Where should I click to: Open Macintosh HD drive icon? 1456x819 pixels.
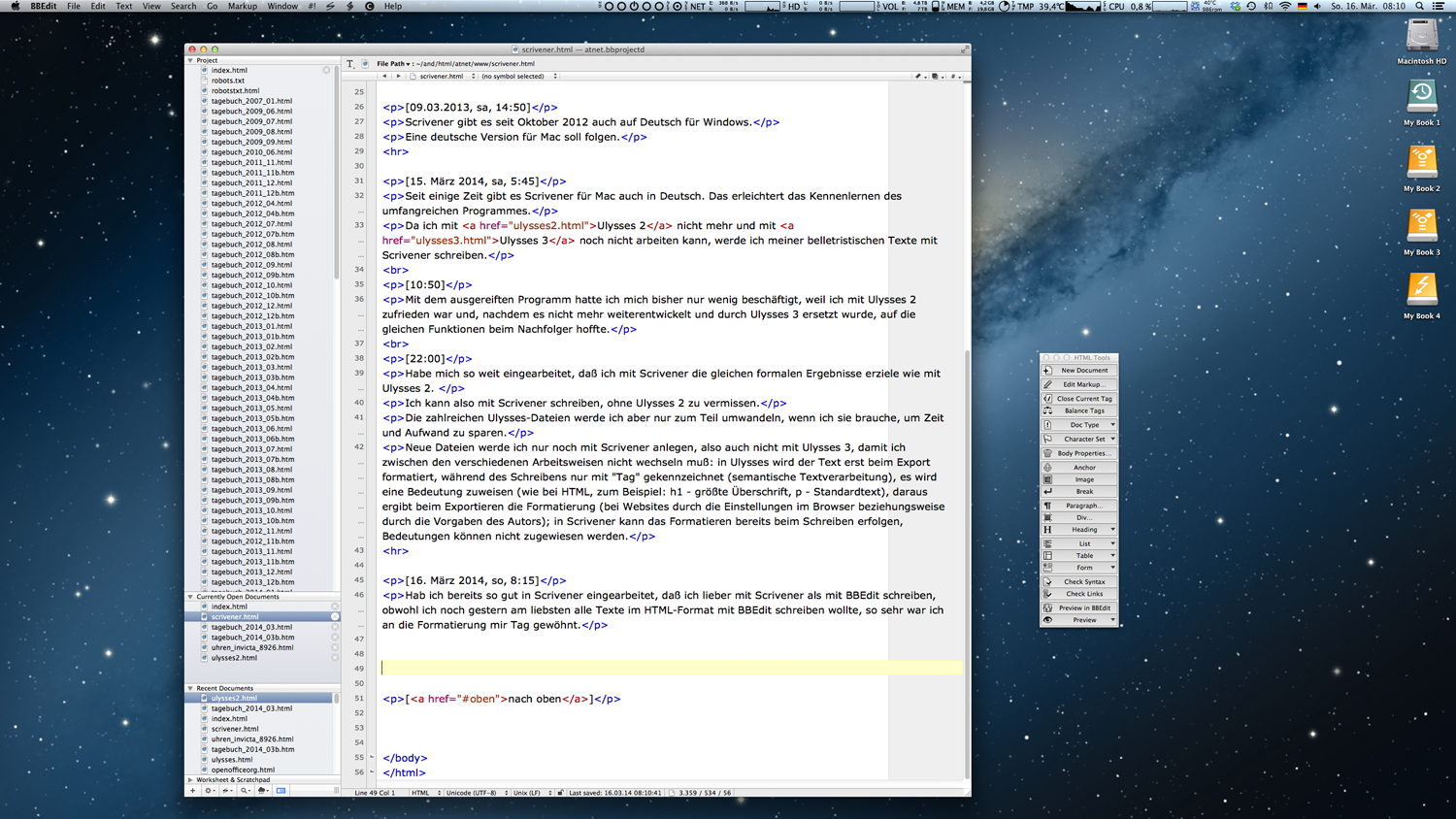click(x=1422, y=36)
